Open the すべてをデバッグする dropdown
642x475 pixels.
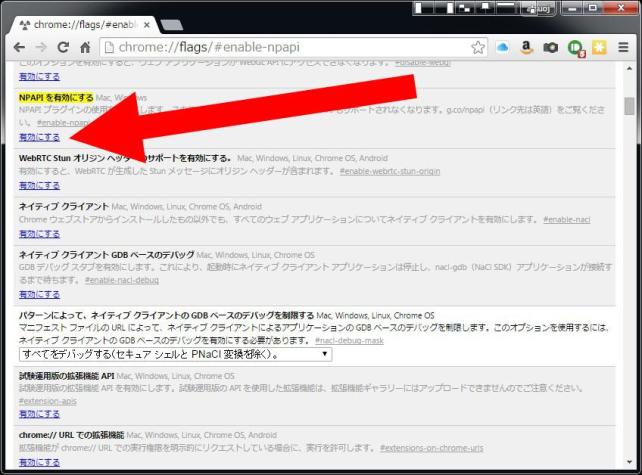point(175,354)
